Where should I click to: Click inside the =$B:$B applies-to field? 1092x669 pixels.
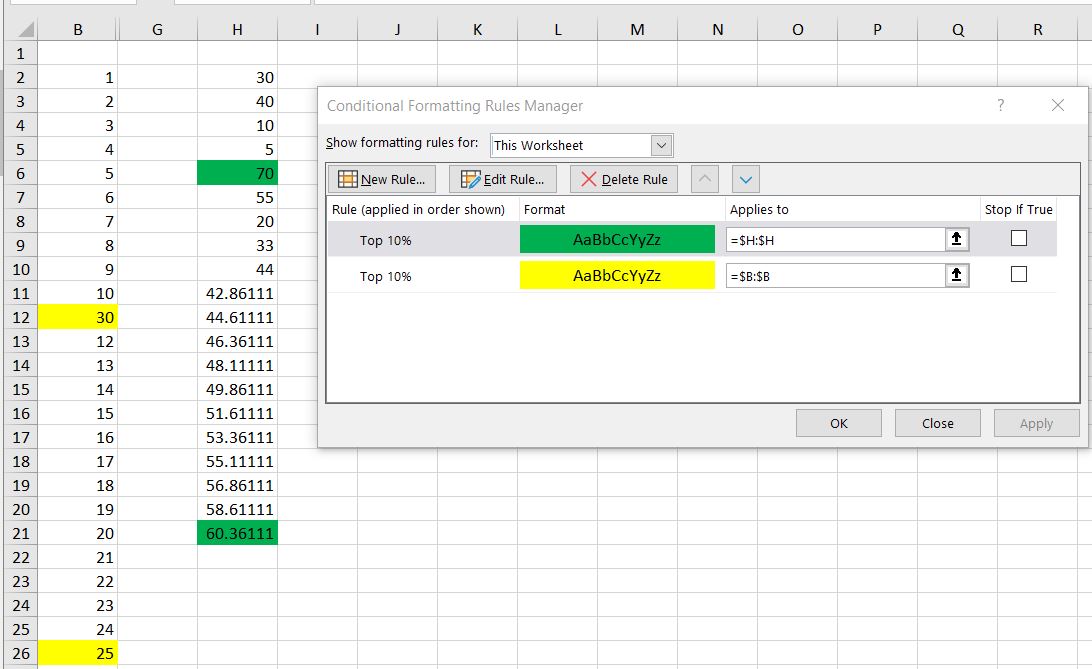point(835,276)
